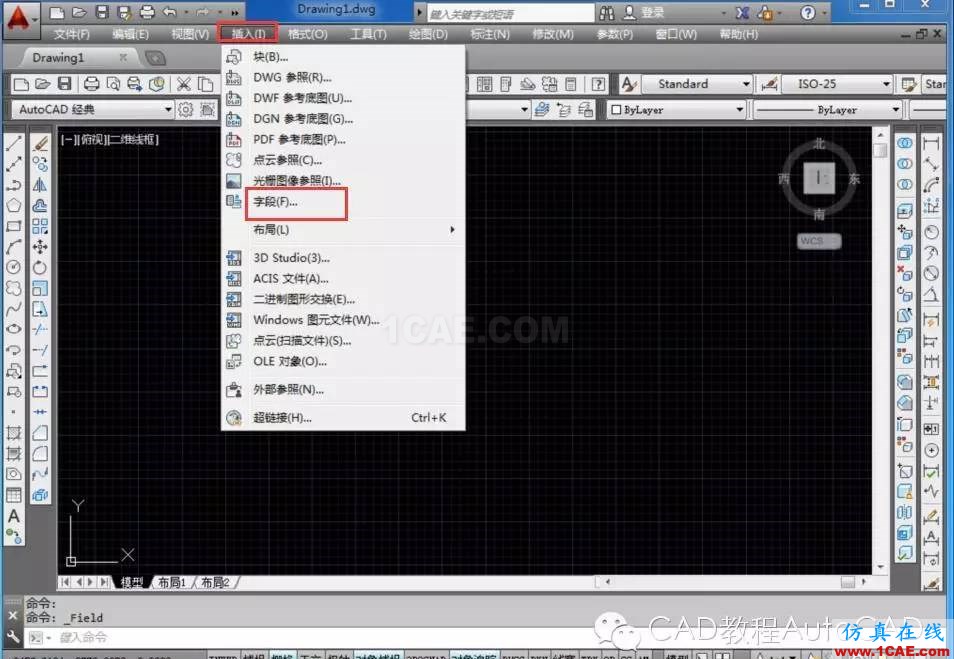The height and width of the screenshot is (659, 954).
Task: Select the Rectangle draw tool
Action: [13, 226]
